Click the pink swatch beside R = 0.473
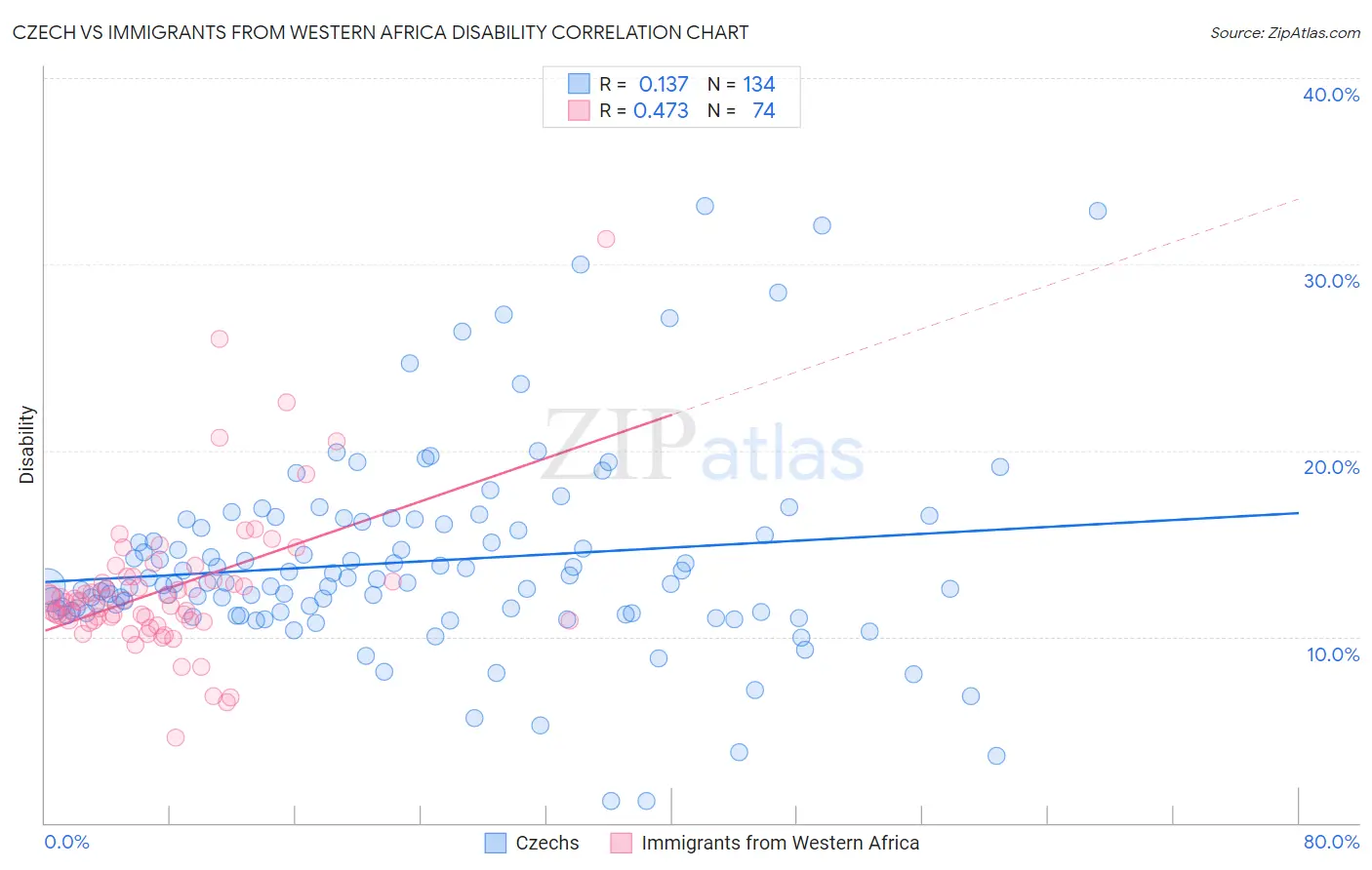 [579, 110]
